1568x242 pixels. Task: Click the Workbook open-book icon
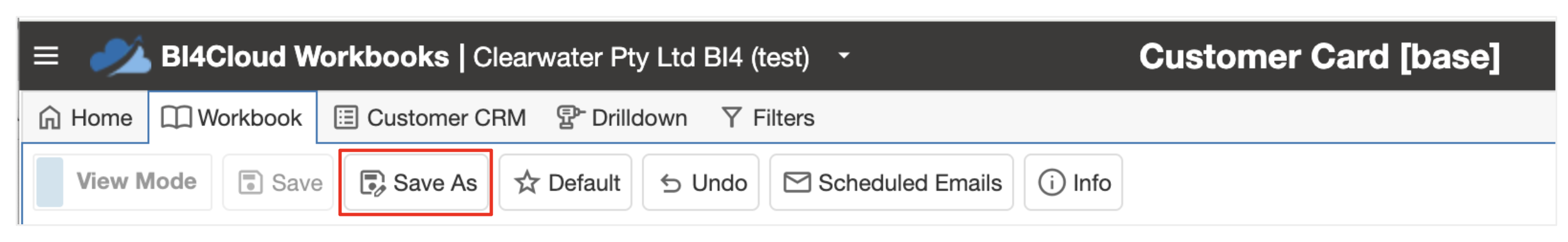[x=176, y=117]
